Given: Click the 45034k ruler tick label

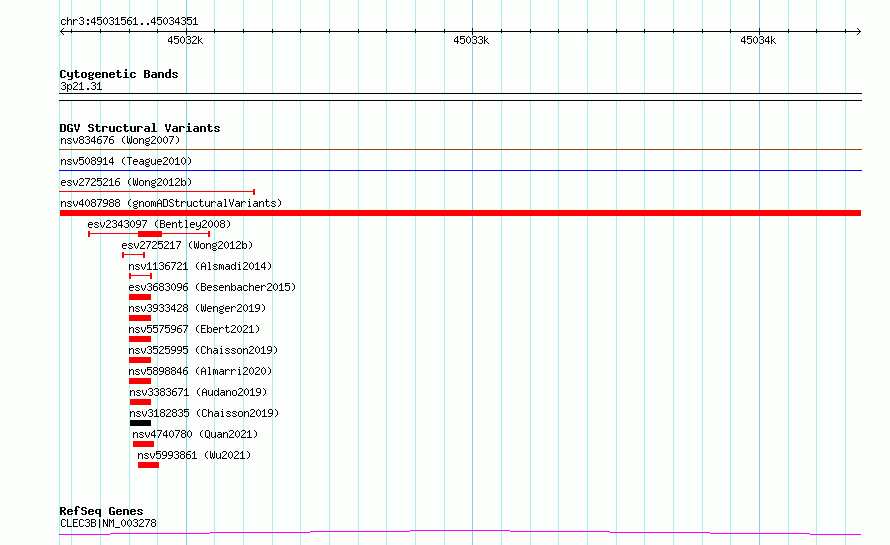Looking at the screenshot, I should [758, 40].
